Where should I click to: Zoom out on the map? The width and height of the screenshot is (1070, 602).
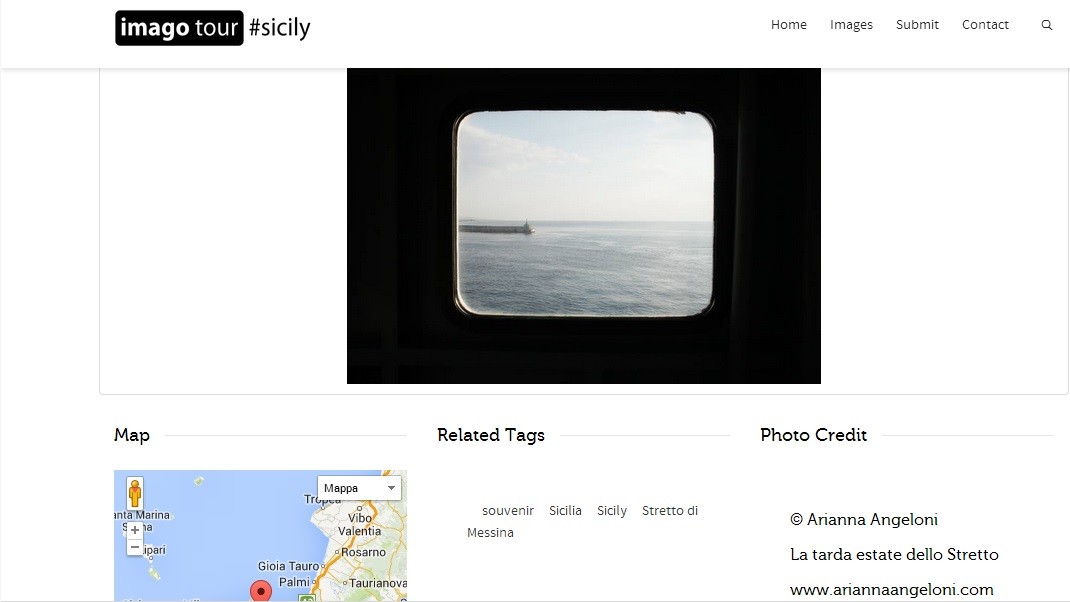click(135, 547)
